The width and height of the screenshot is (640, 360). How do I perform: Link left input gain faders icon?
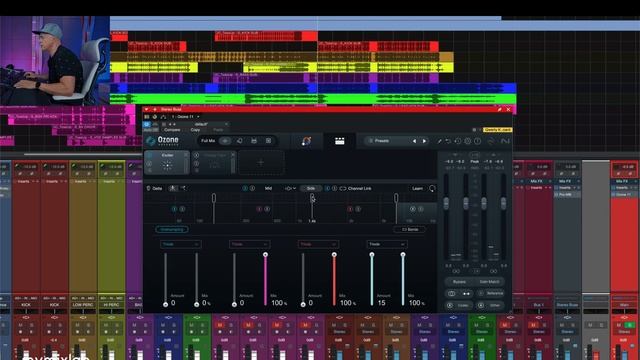tap(456, 271)
